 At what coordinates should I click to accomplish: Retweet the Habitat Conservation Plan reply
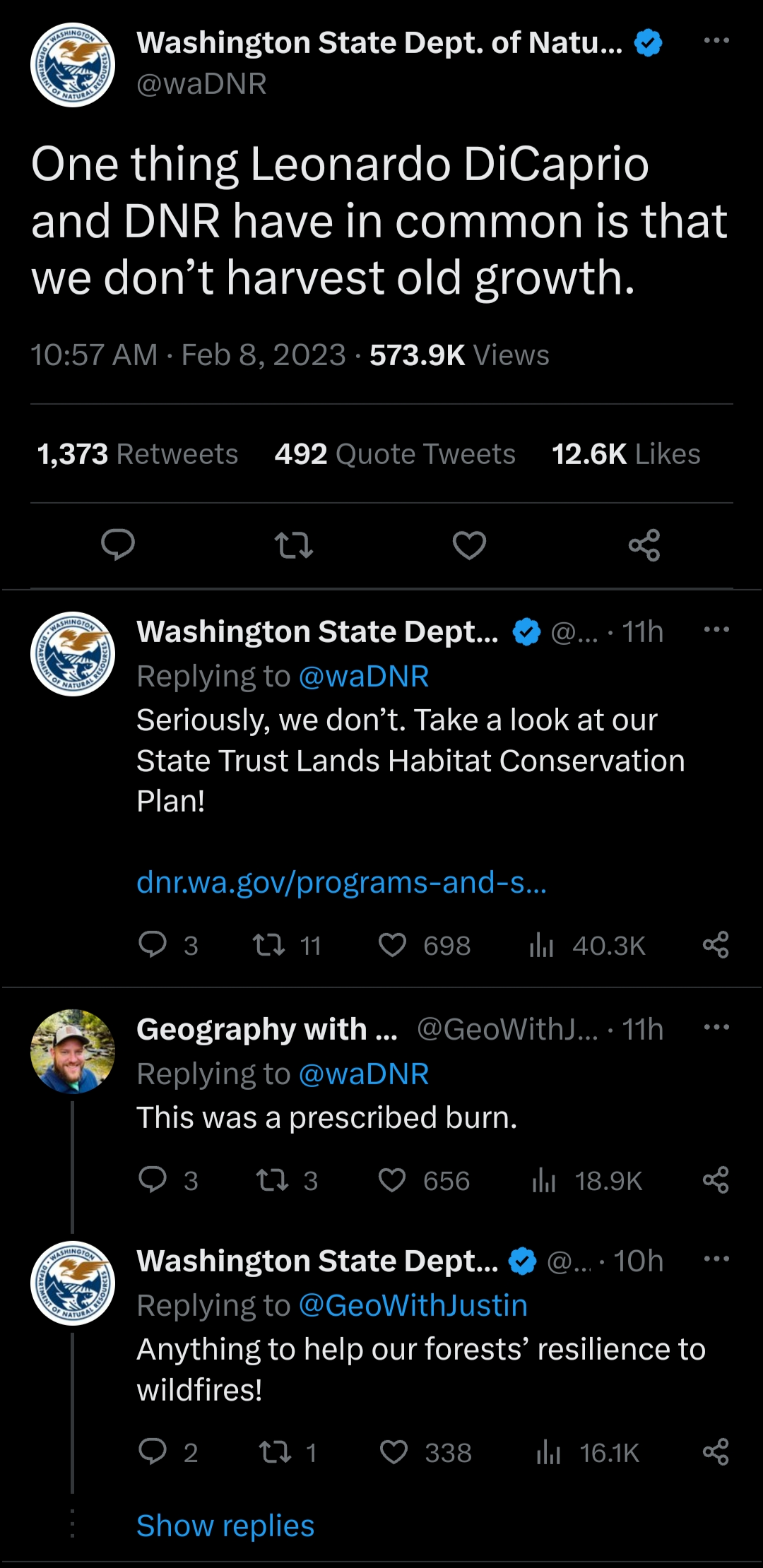tap(269, 945)
